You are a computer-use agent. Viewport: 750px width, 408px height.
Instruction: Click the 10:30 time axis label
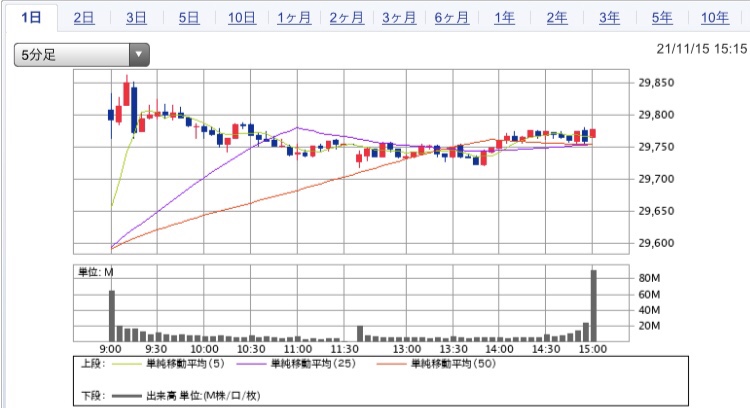251,349
